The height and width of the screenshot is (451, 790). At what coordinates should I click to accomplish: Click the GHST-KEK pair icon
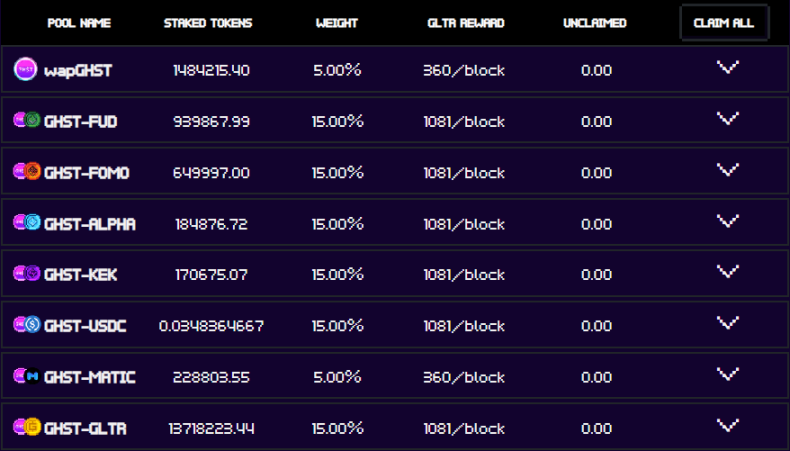point(27,273)
